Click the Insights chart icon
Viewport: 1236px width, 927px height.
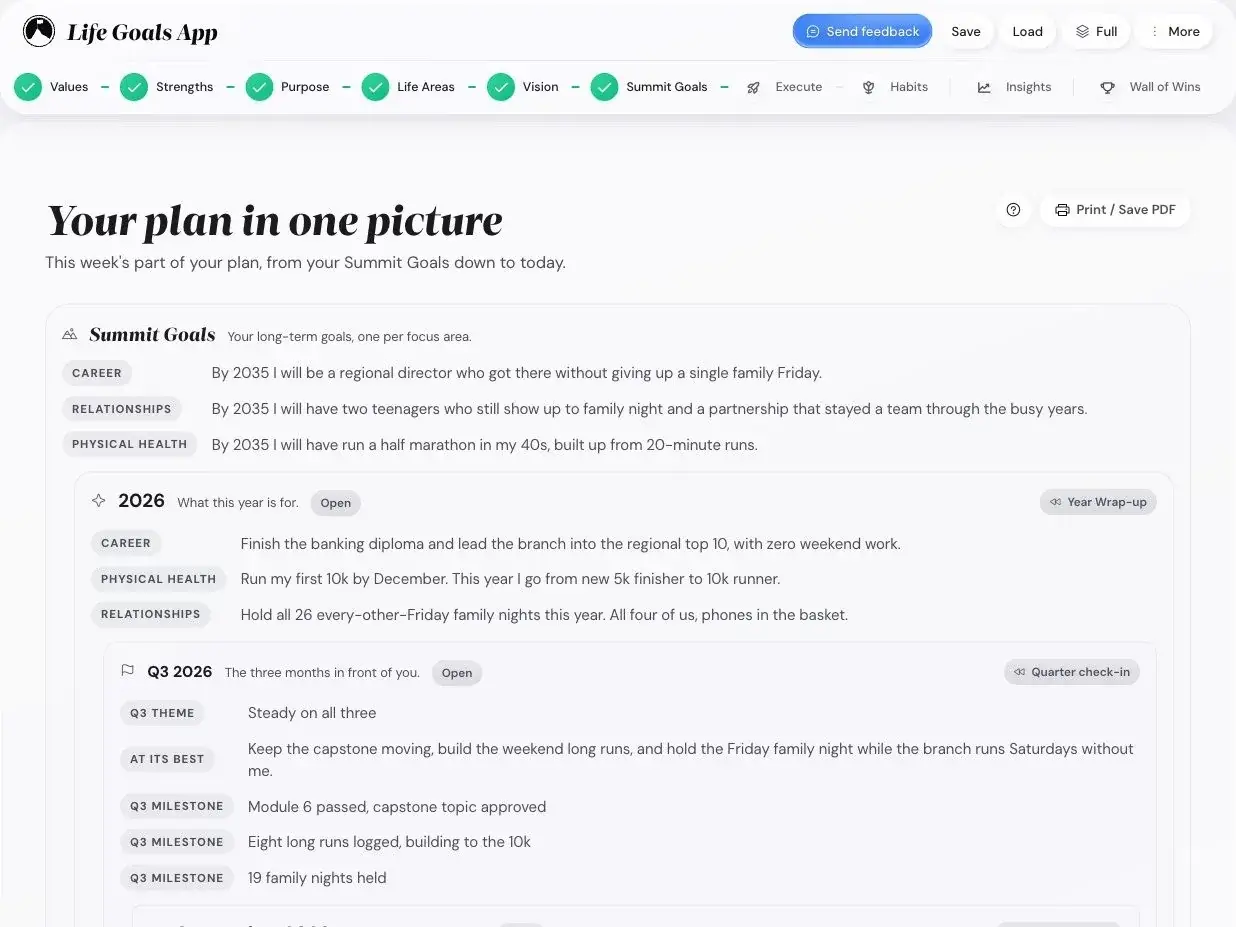[x=984, y=87]
